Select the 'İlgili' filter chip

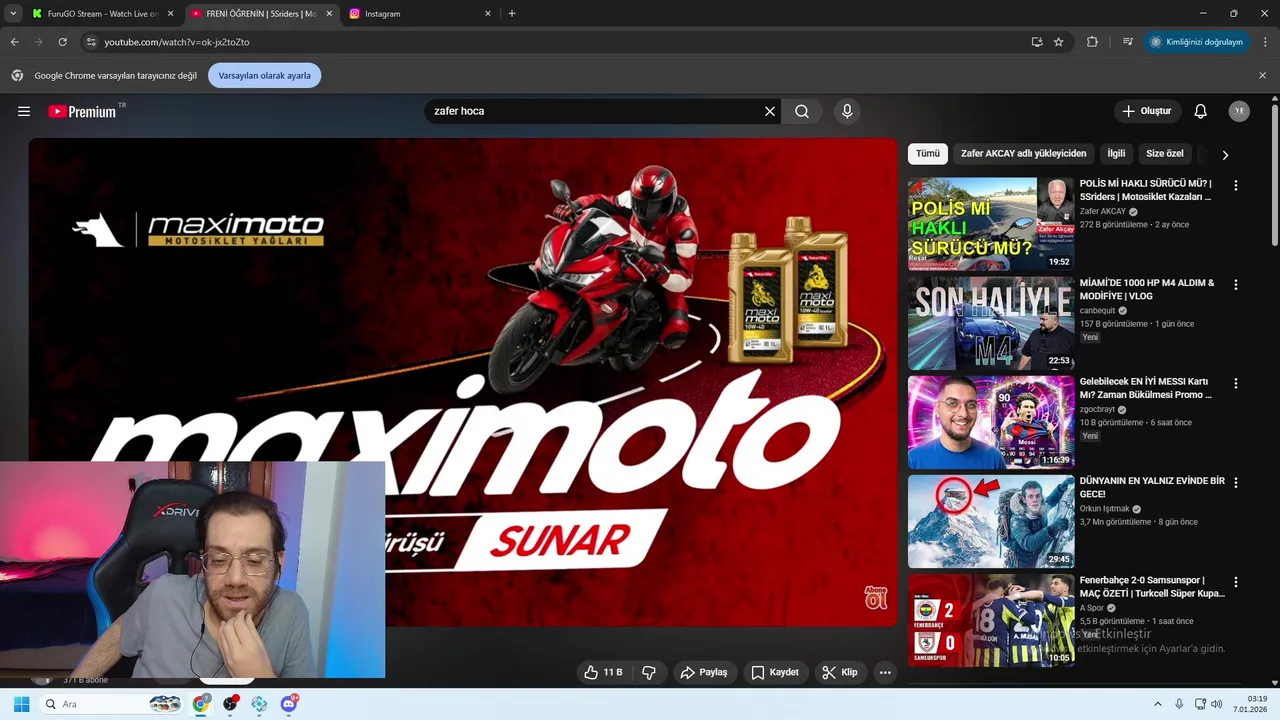[1116, 154]
